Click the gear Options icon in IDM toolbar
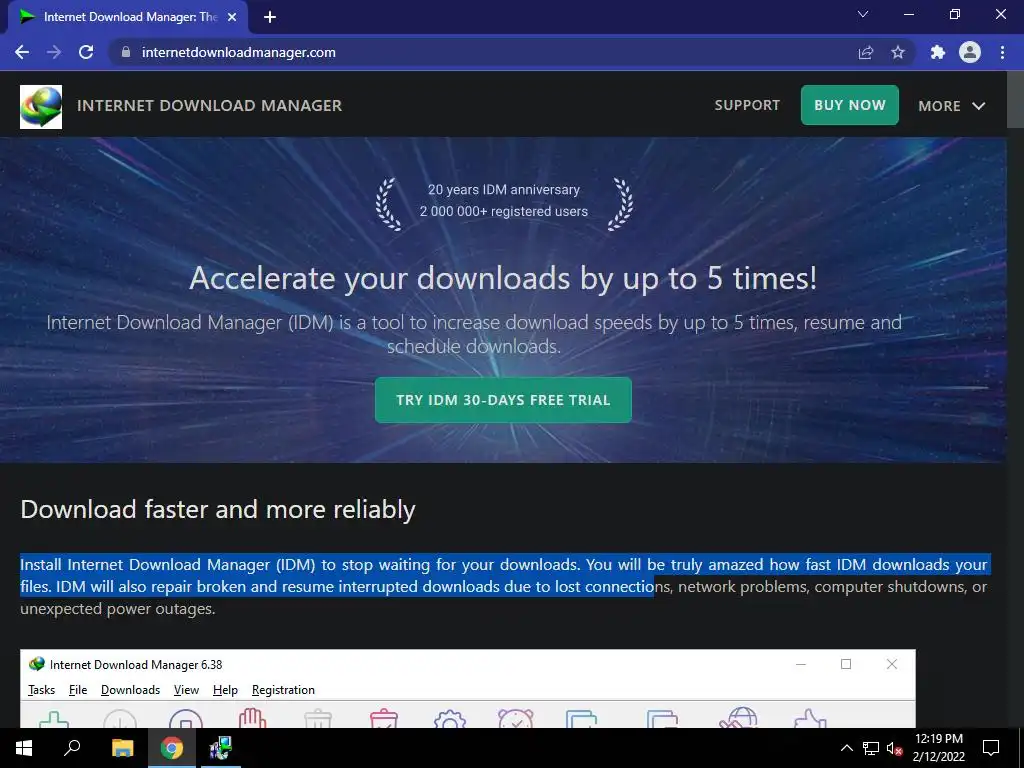The width and height of the screenshot is (1024, 768). click(x=449, y=718)
